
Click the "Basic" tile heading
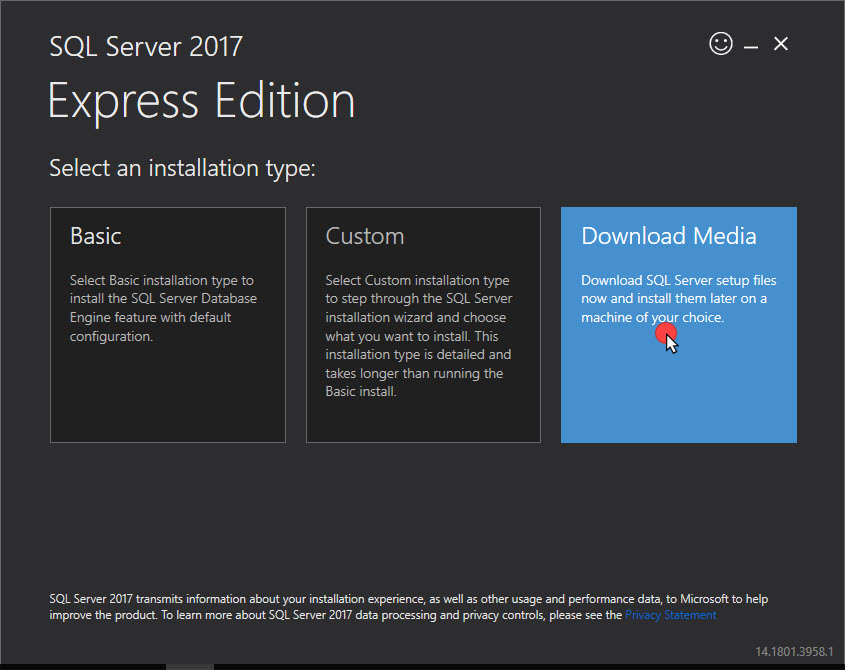[x=96, y=236]
